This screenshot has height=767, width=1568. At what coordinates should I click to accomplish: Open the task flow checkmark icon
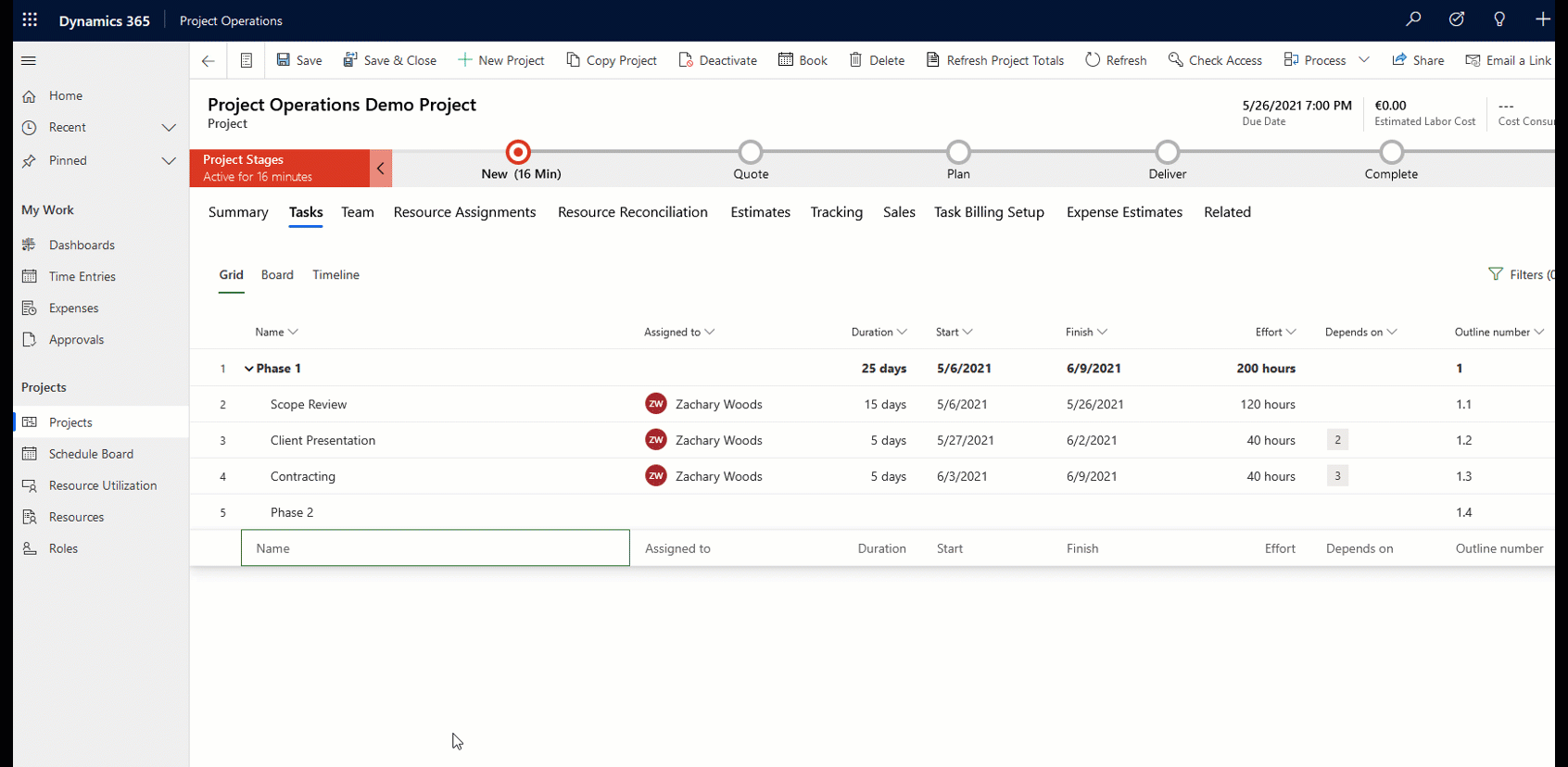(x=1457, y=19)
